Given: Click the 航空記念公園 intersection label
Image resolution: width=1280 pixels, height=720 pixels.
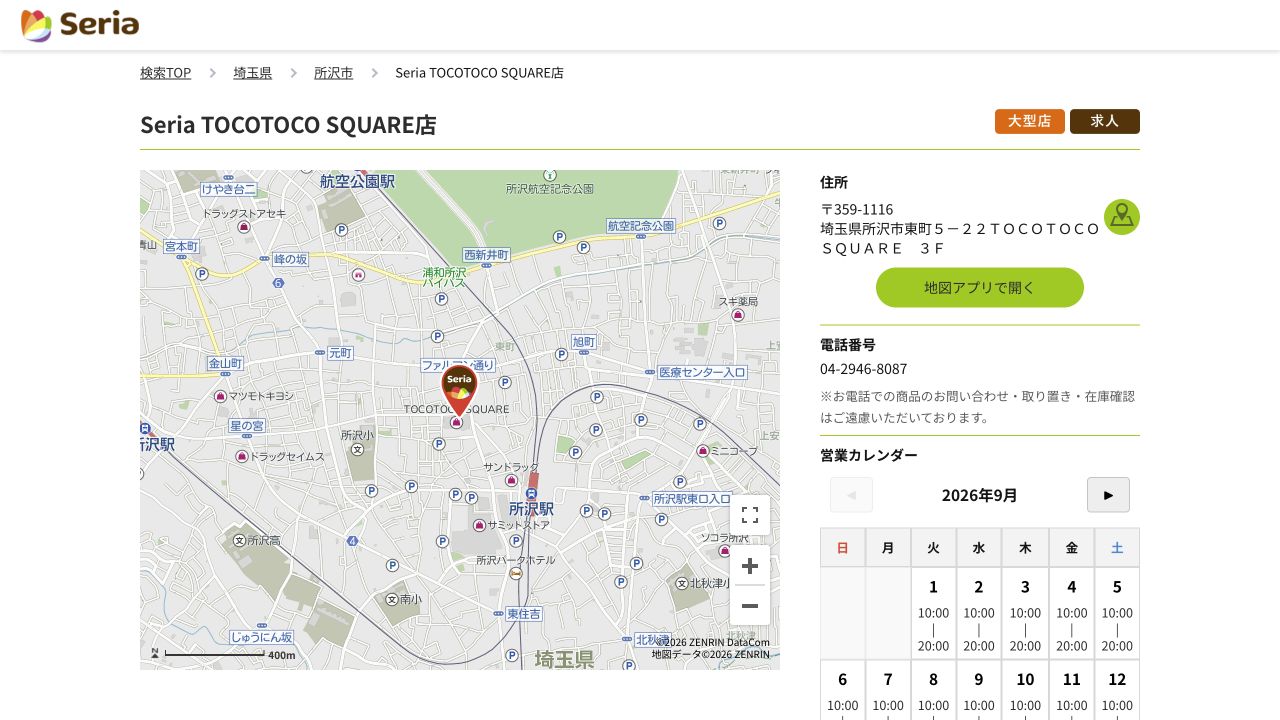Looking at the screenshot, I should [x=641, y=226].
